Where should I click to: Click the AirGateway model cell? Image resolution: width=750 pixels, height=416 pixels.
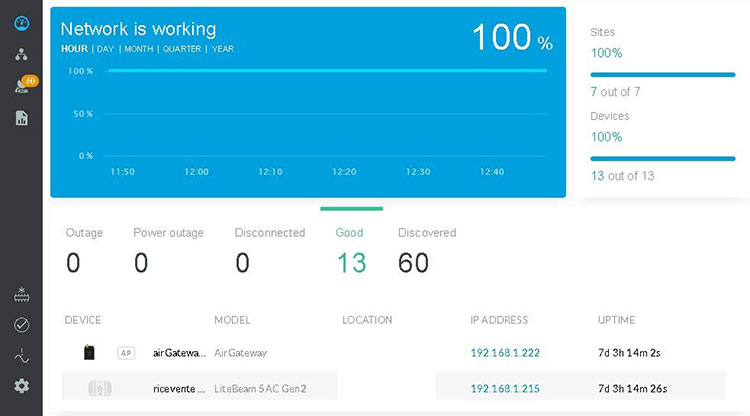point(241,353)
